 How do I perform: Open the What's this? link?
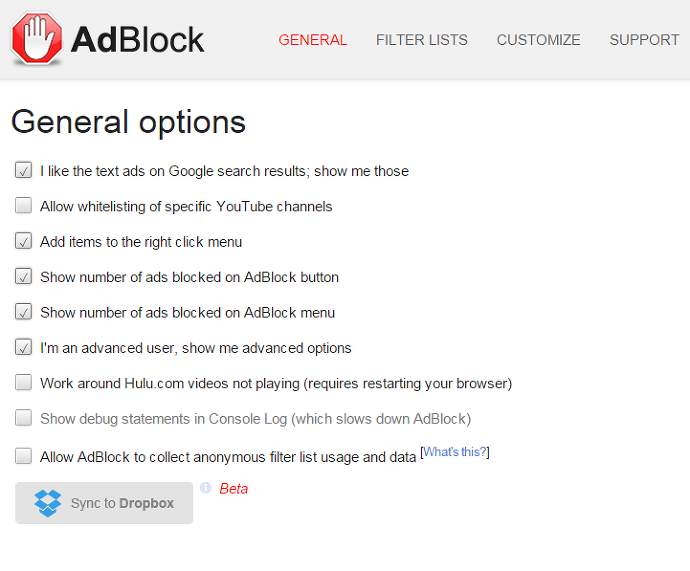click(455, 452)
